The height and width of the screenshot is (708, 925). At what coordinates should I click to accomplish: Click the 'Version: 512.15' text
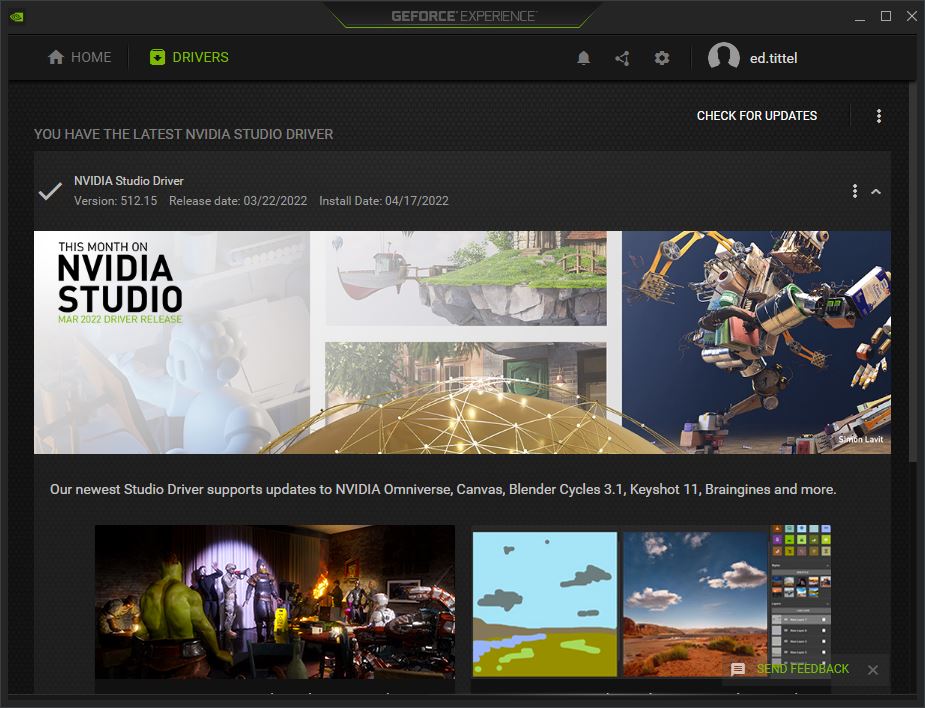(116, 201)
